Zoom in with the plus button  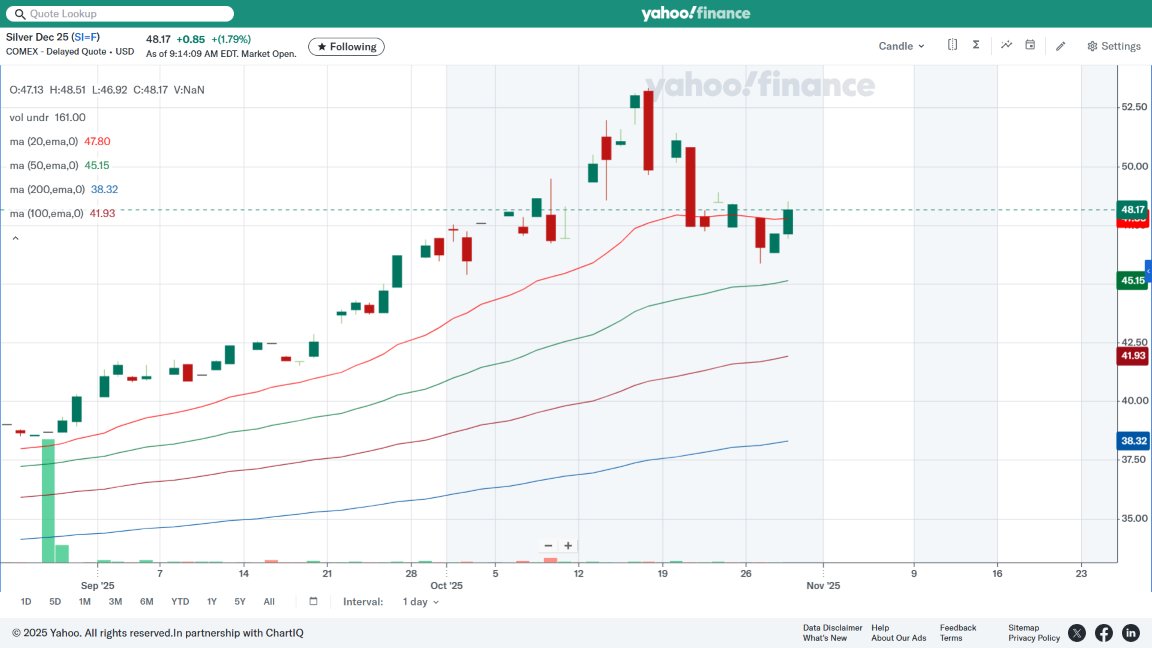coord(568,546)
